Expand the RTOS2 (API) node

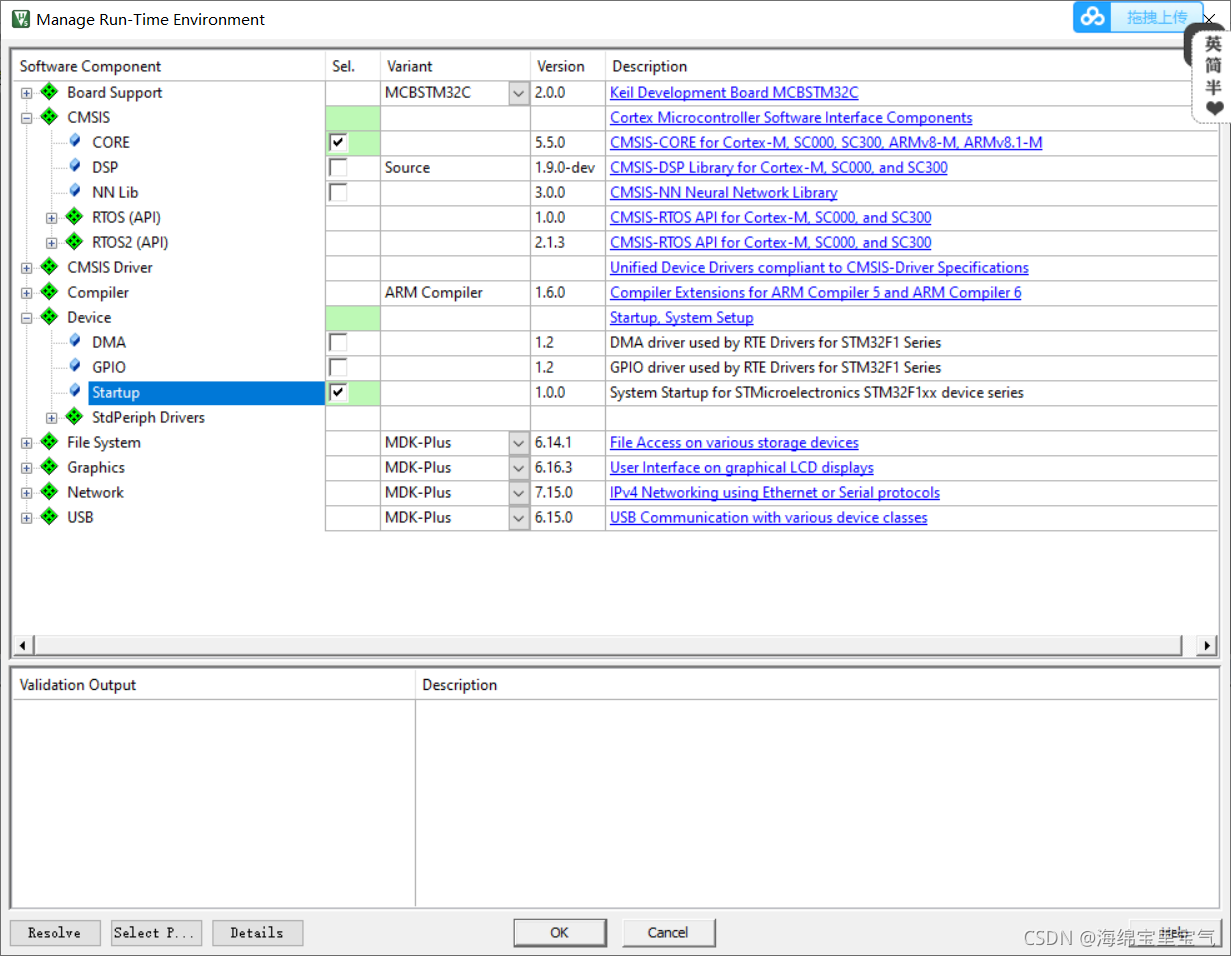point(52,243)
